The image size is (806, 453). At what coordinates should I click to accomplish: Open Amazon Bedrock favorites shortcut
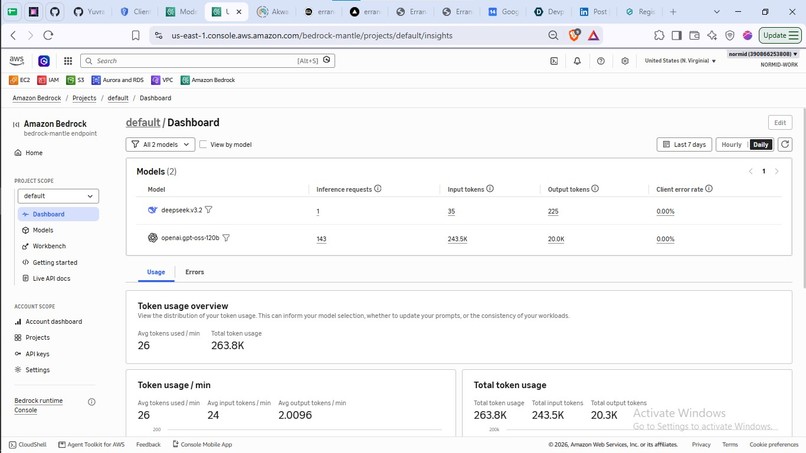click(x=208, y=80)
